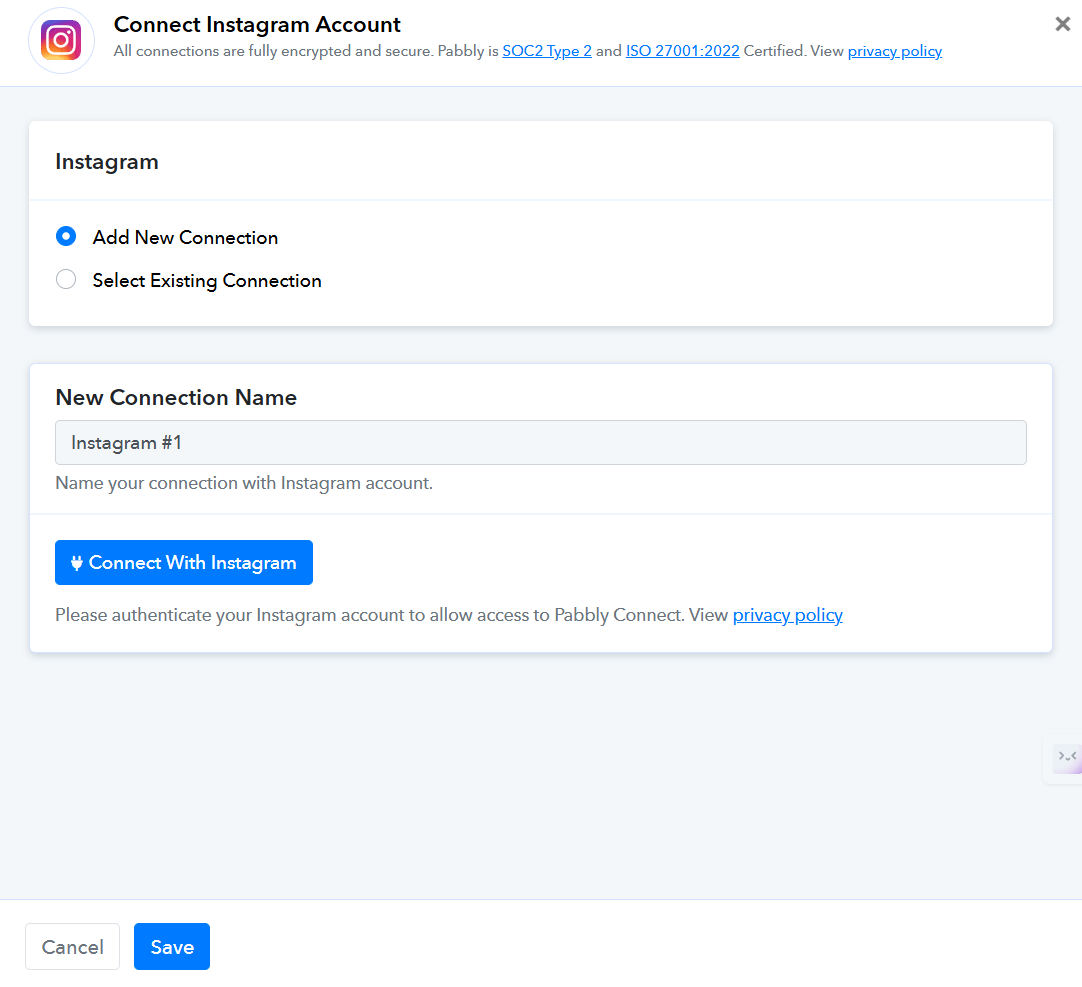
Task: Click 'Name your connection with Instagram account.' text
Action: pyautogui.click(x=244, y=483)
